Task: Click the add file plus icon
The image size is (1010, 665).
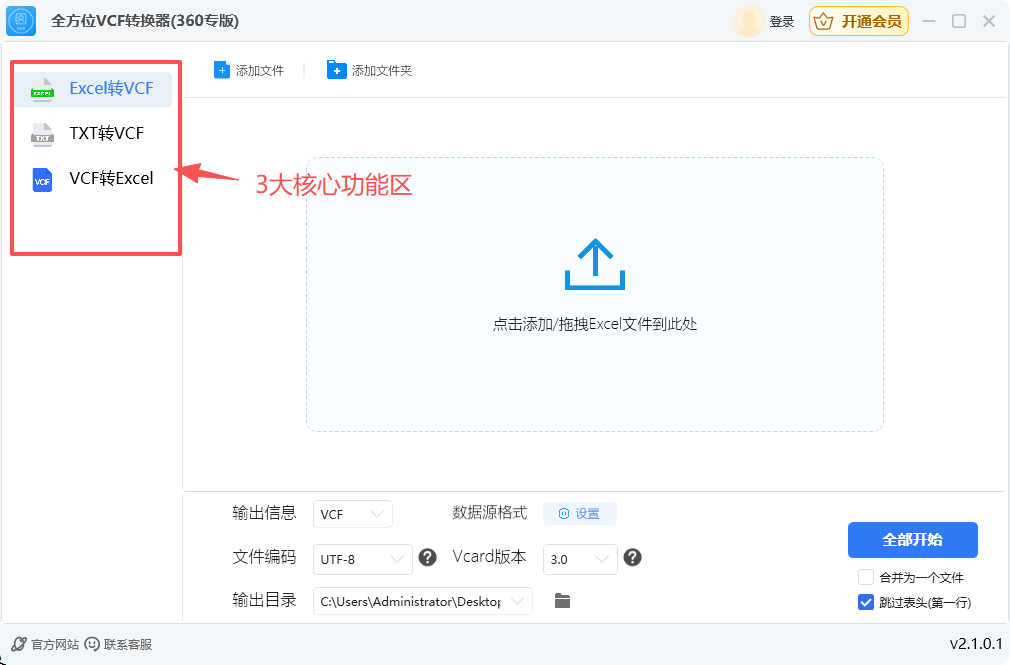Action: pos(221,70)
